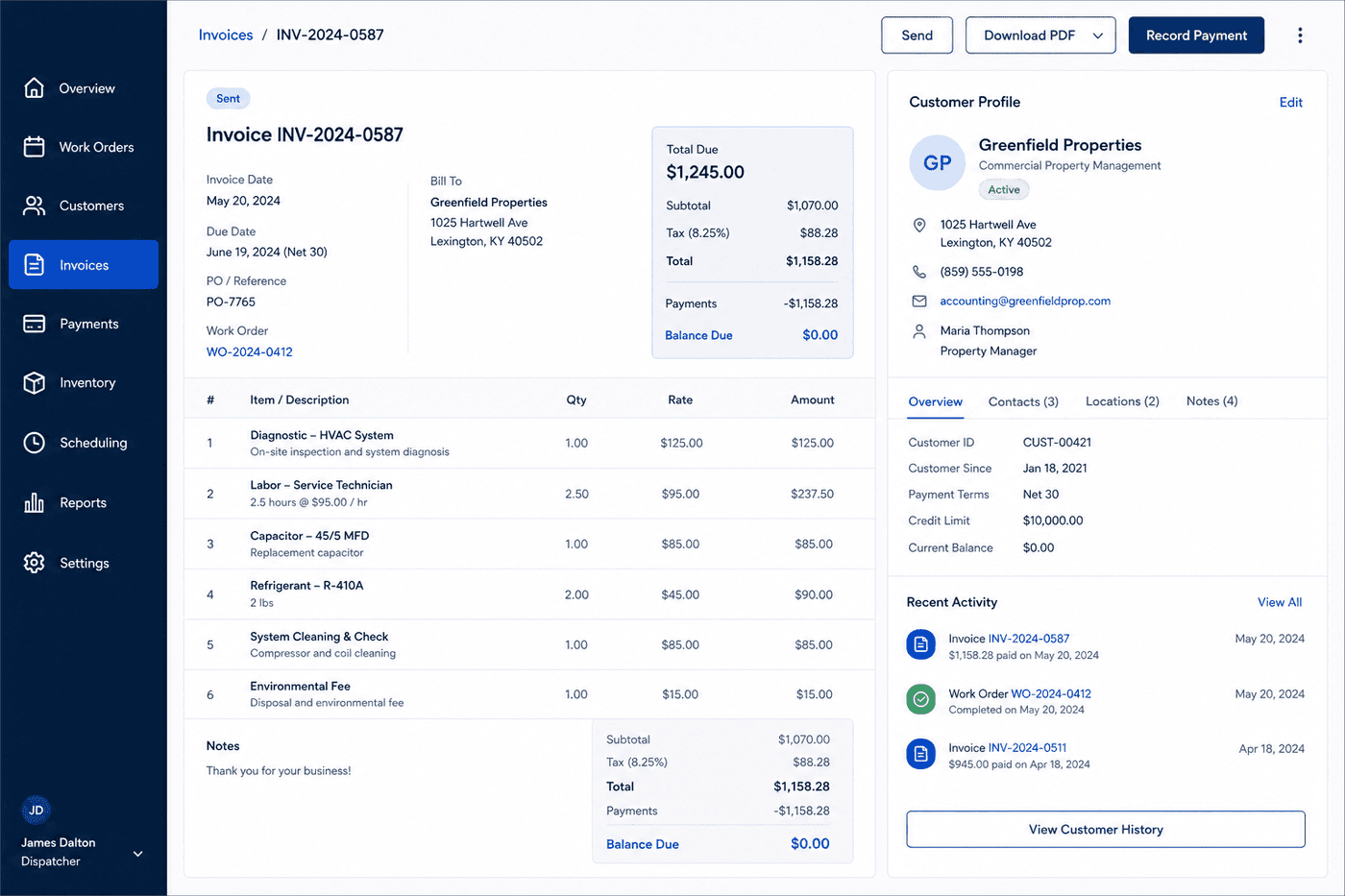The image size is (1345, 896).
Task: Click the person icon beside Maria Thompson
Action: tap(919, 331)
